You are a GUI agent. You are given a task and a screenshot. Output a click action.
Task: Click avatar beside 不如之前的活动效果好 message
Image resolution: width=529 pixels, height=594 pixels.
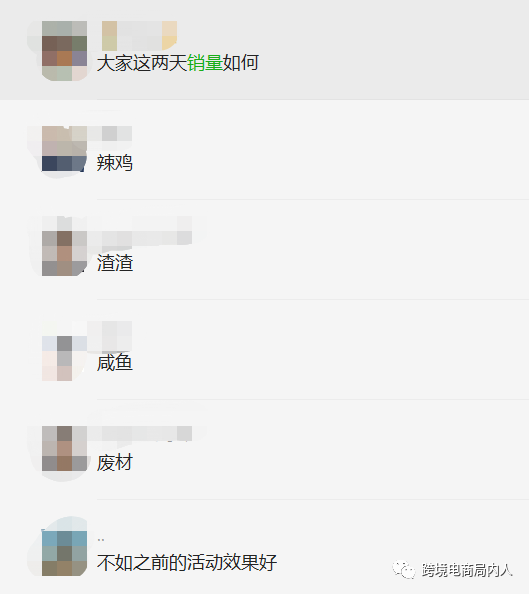tap(64, 553)
